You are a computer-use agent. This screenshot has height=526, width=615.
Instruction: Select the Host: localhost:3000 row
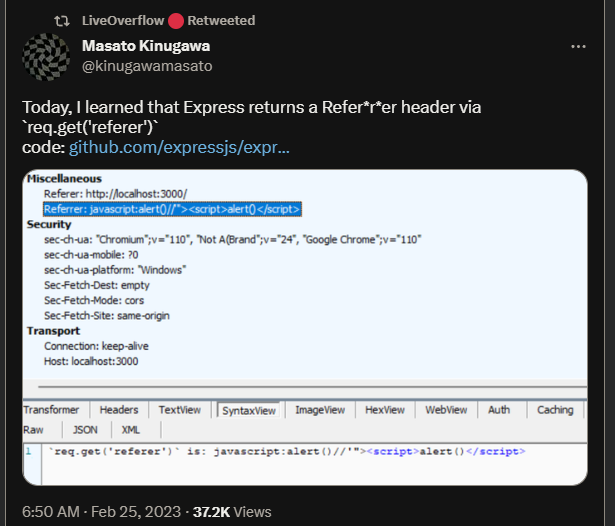coord(91,361)
